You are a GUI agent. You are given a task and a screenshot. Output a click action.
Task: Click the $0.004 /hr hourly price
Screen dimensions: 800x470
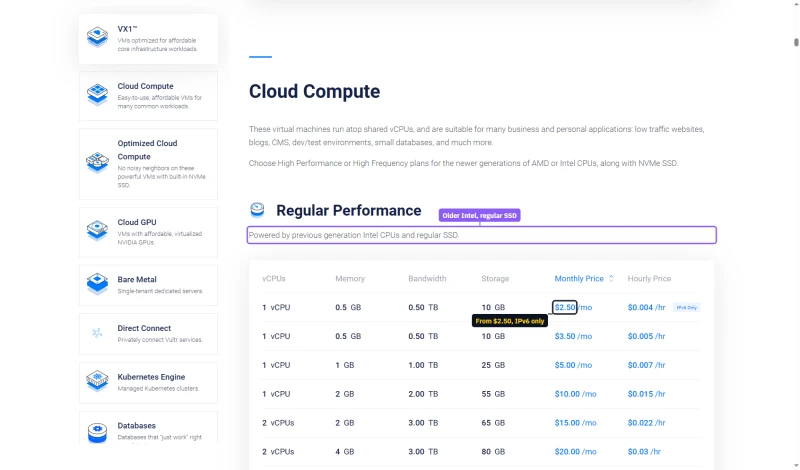pyautogui.click(x=646, y=307)
